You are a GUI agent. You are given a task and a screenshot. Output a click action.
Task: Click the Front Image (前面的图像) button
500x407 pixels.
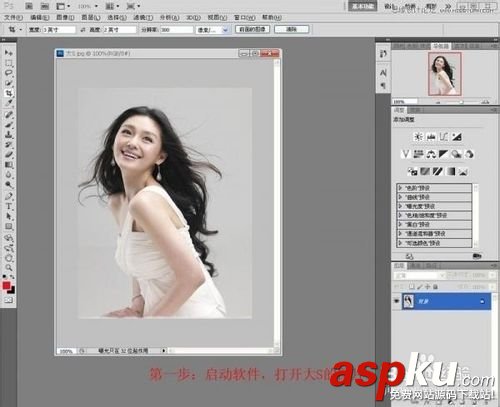point(252,29)
